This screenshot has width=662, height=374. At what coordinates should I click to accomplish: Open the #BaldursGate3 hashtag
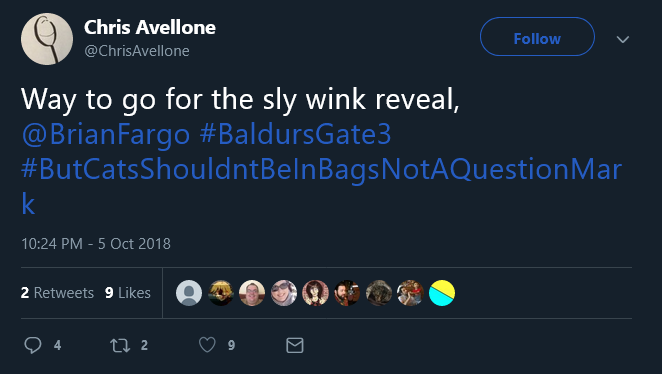click(x=295, y=134)
